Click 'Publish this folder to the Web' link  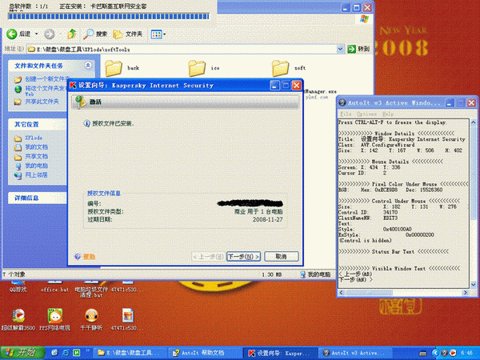(x=46, y=90)
